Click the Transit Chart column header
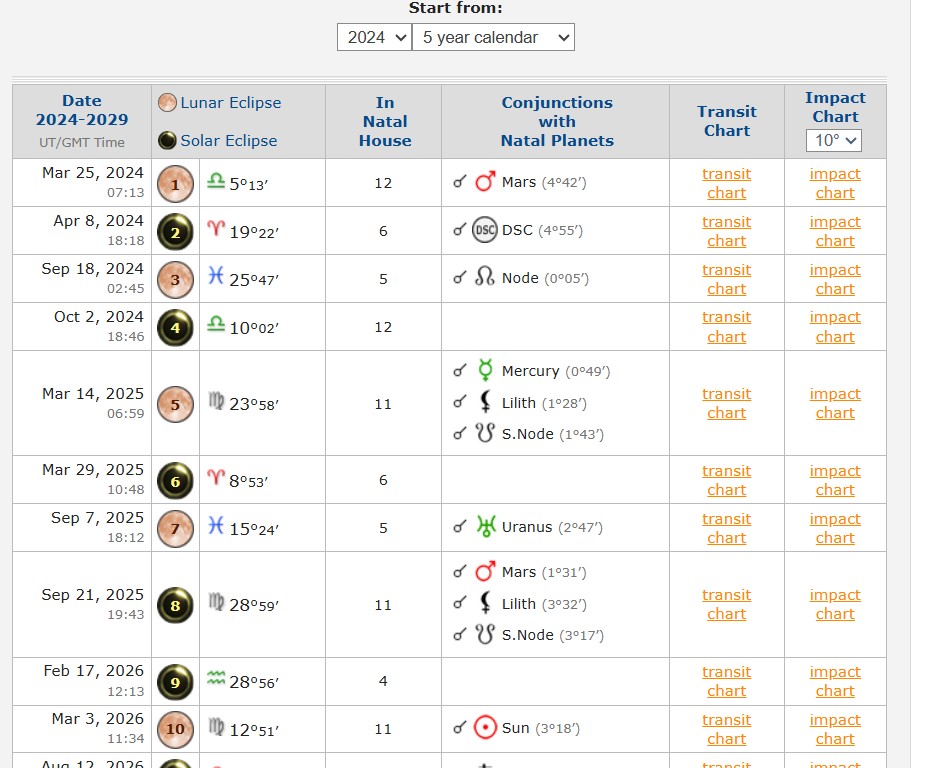 tap(727, 121)
